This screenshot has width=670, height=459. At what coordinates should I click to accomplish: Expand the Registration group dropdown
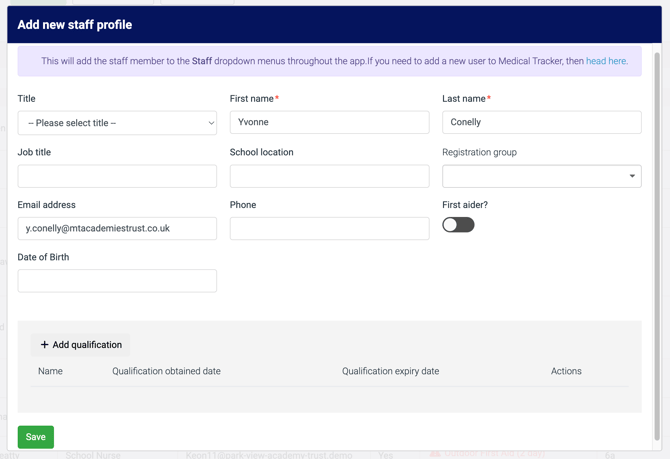tap(542, 176)
